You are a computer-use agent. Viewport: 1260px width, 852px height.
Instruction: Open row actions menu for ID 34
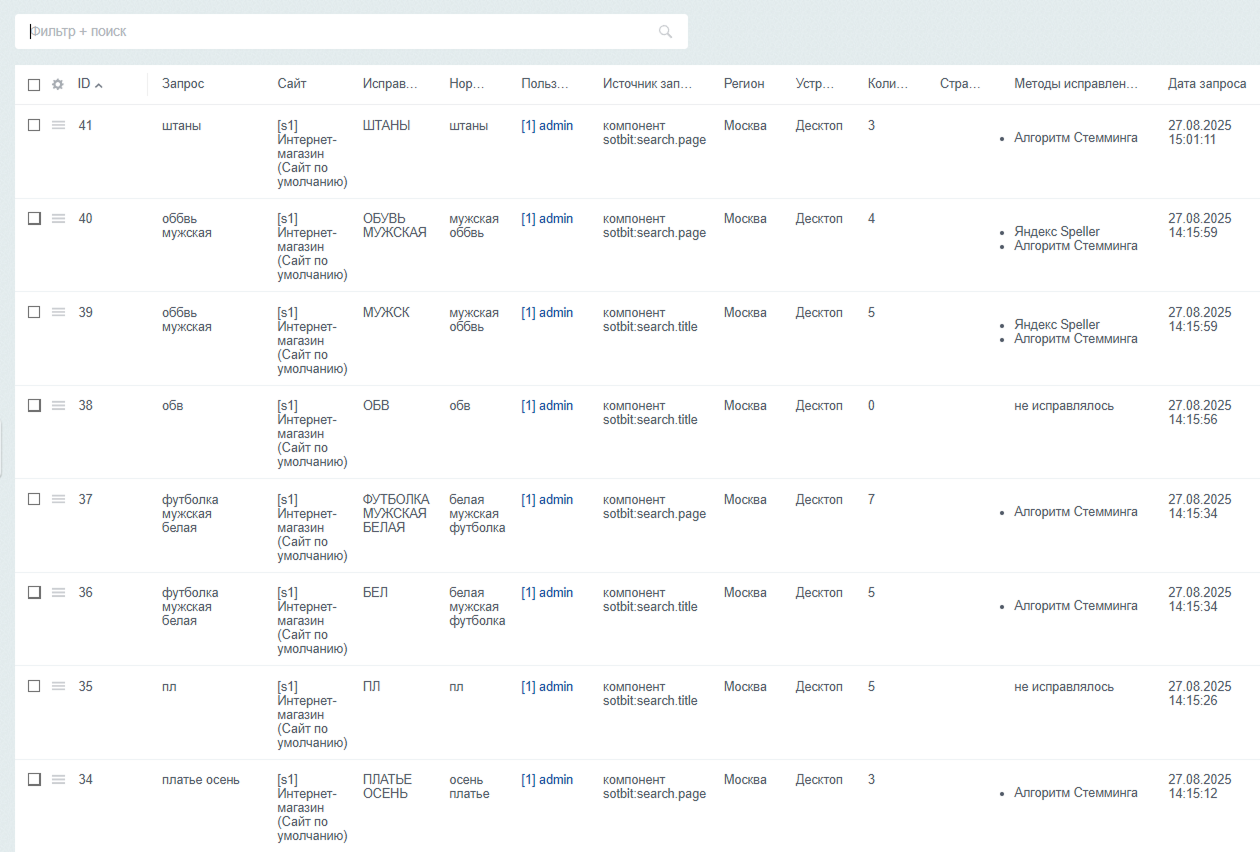[59, 779]
